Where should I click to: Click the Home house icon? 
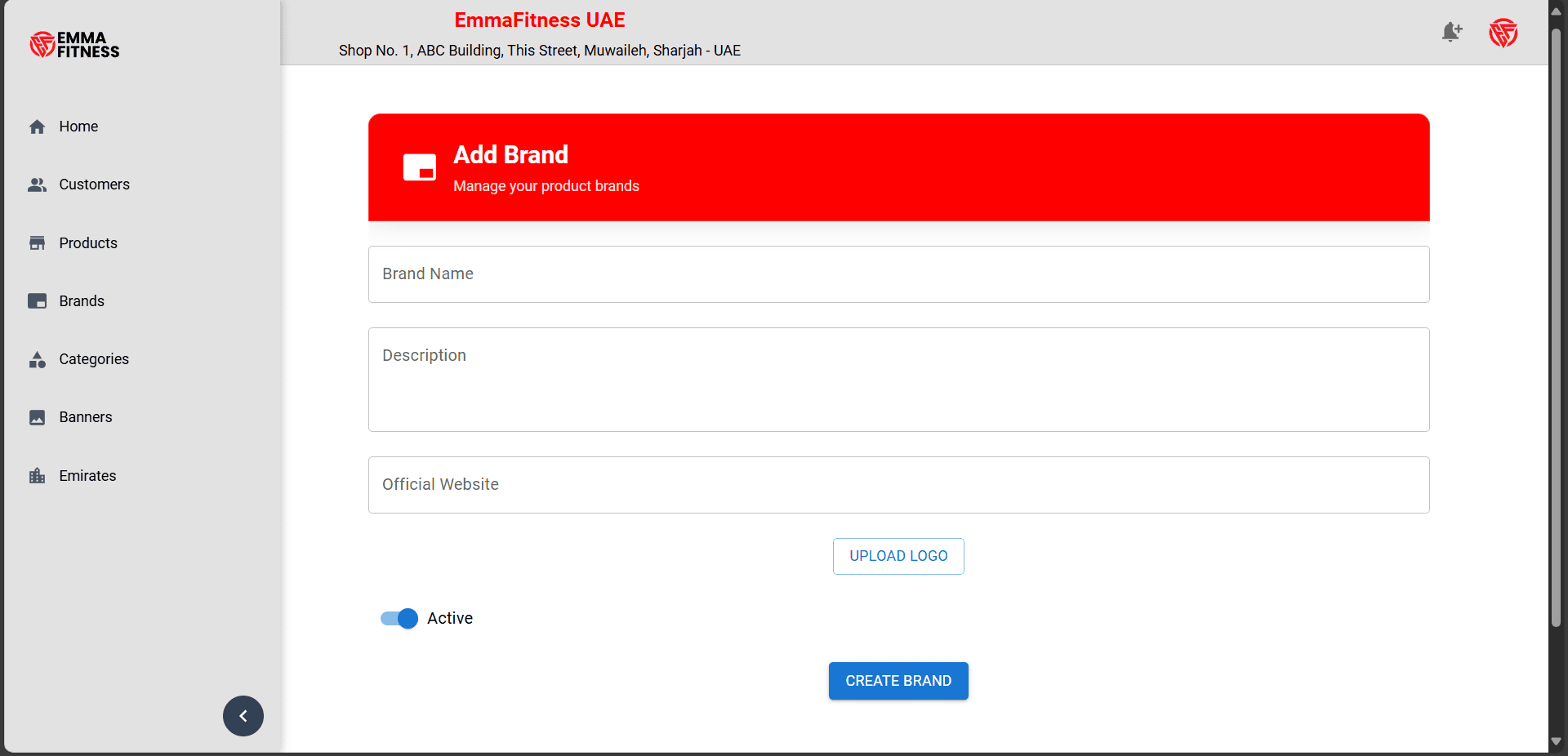coord(37,127)
